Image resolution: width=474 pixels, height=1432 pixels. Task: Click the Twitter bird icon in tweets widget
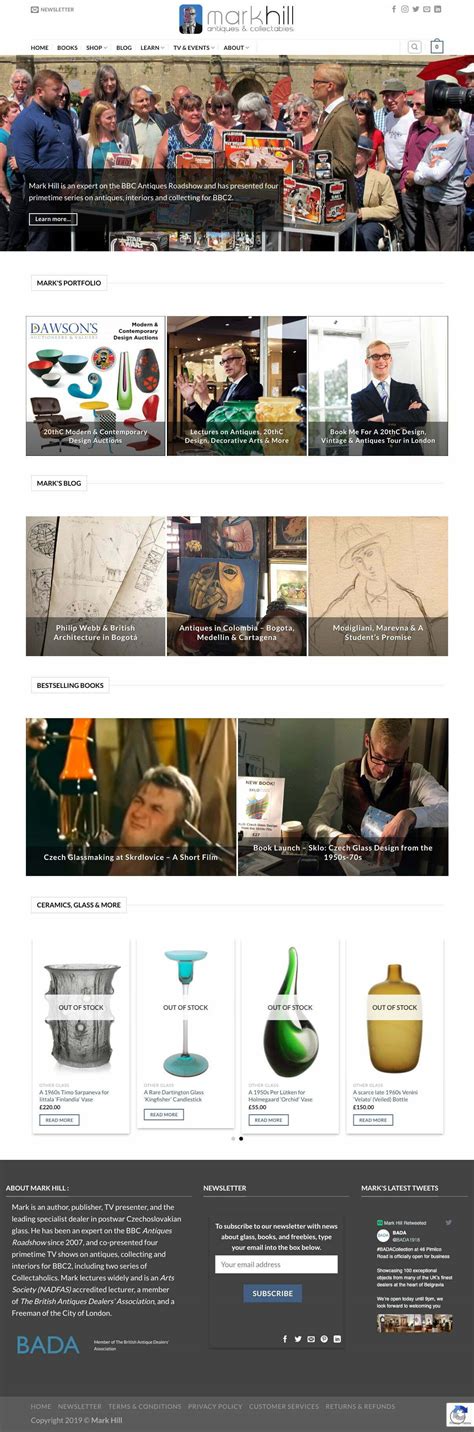click(x=448, y=1222)
